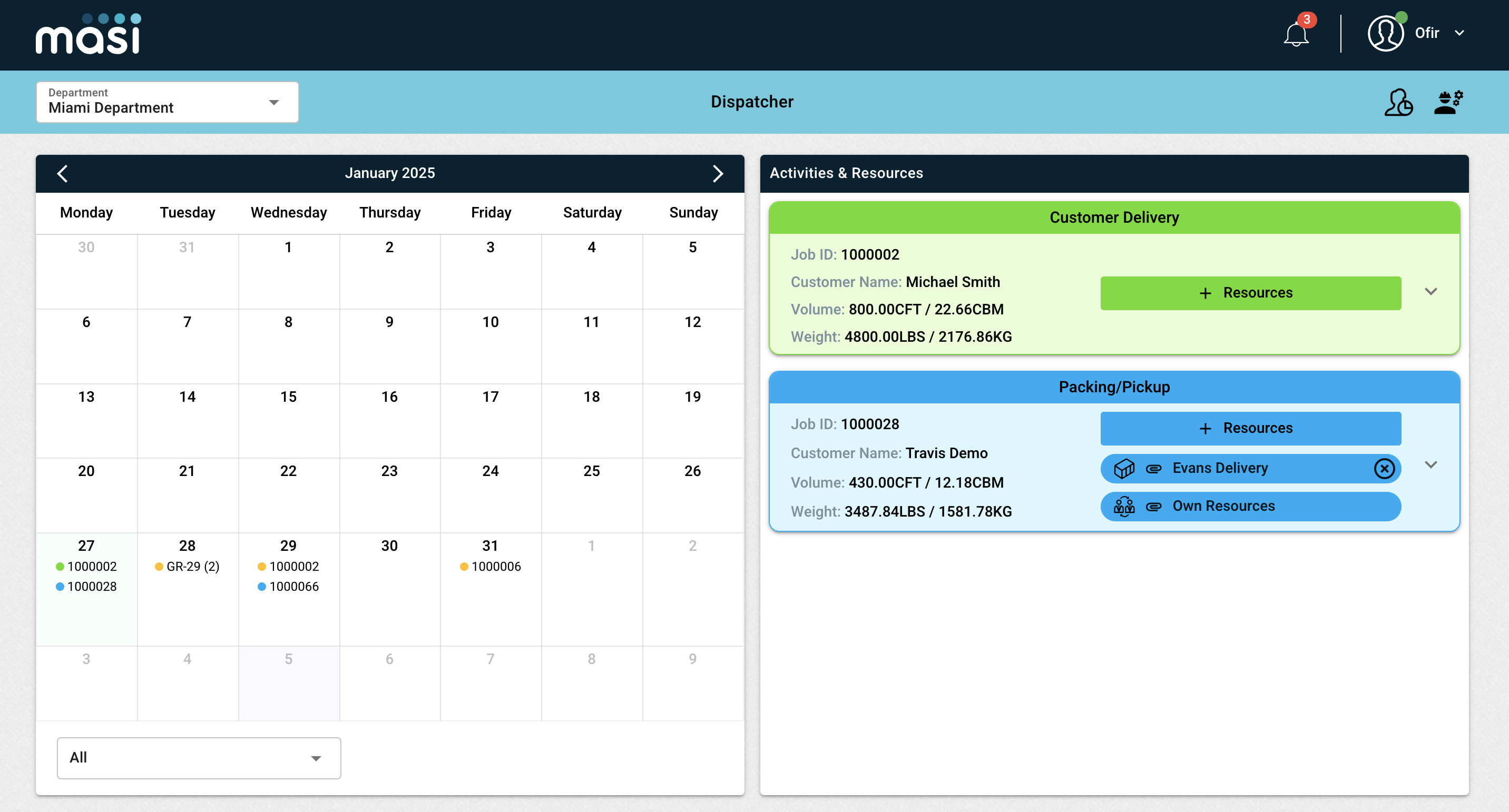Select job 1000028 on January 27
This screenshot has height=812, width=1509.
tap(91, 587)
